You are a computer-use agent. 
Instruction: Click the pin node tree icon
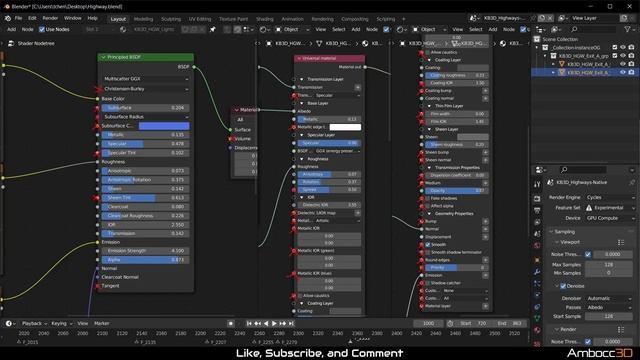213,29
